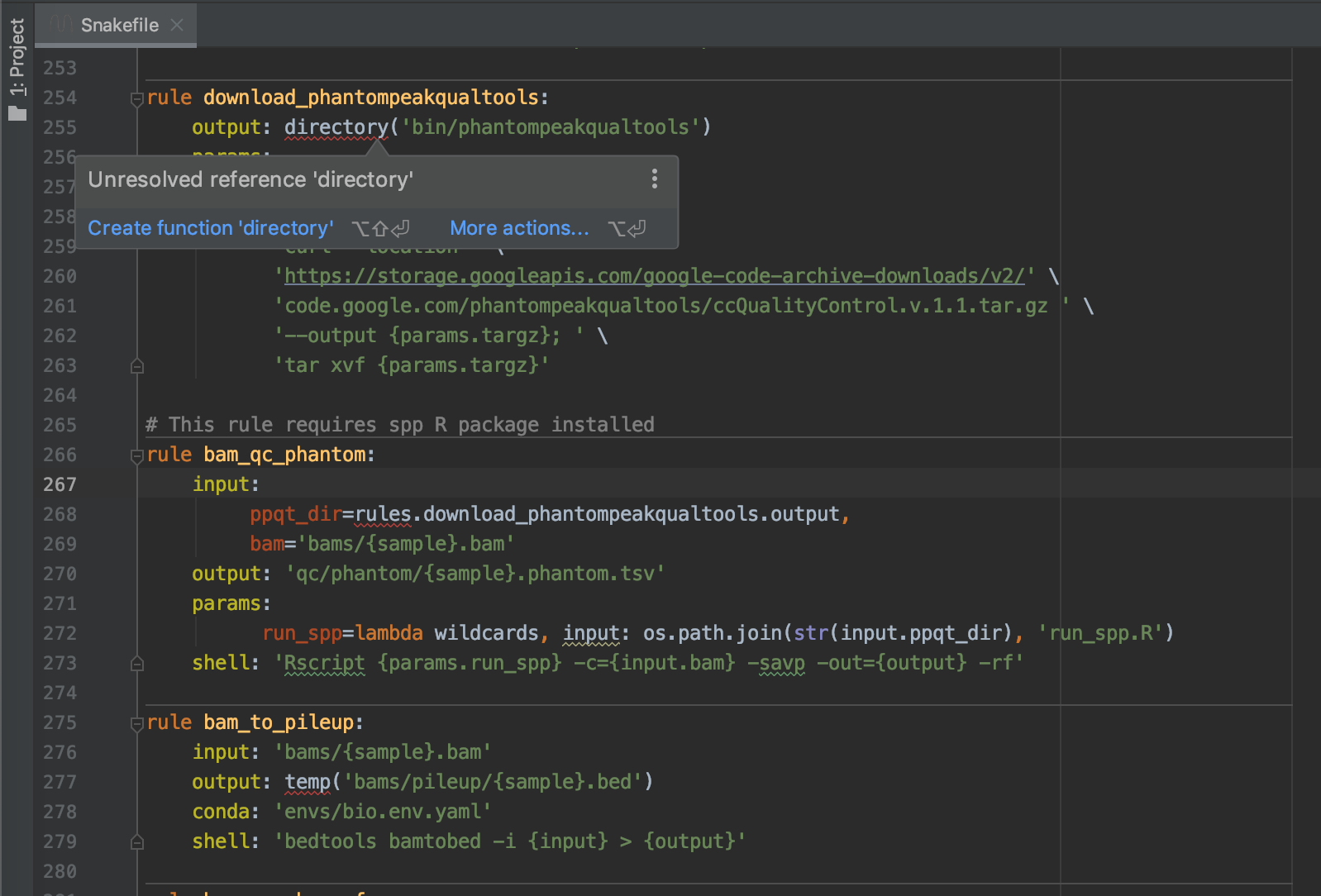Screen dimensions: 1321x896
Task: Click line number 254 in the gutter
Action: [60, 98]
